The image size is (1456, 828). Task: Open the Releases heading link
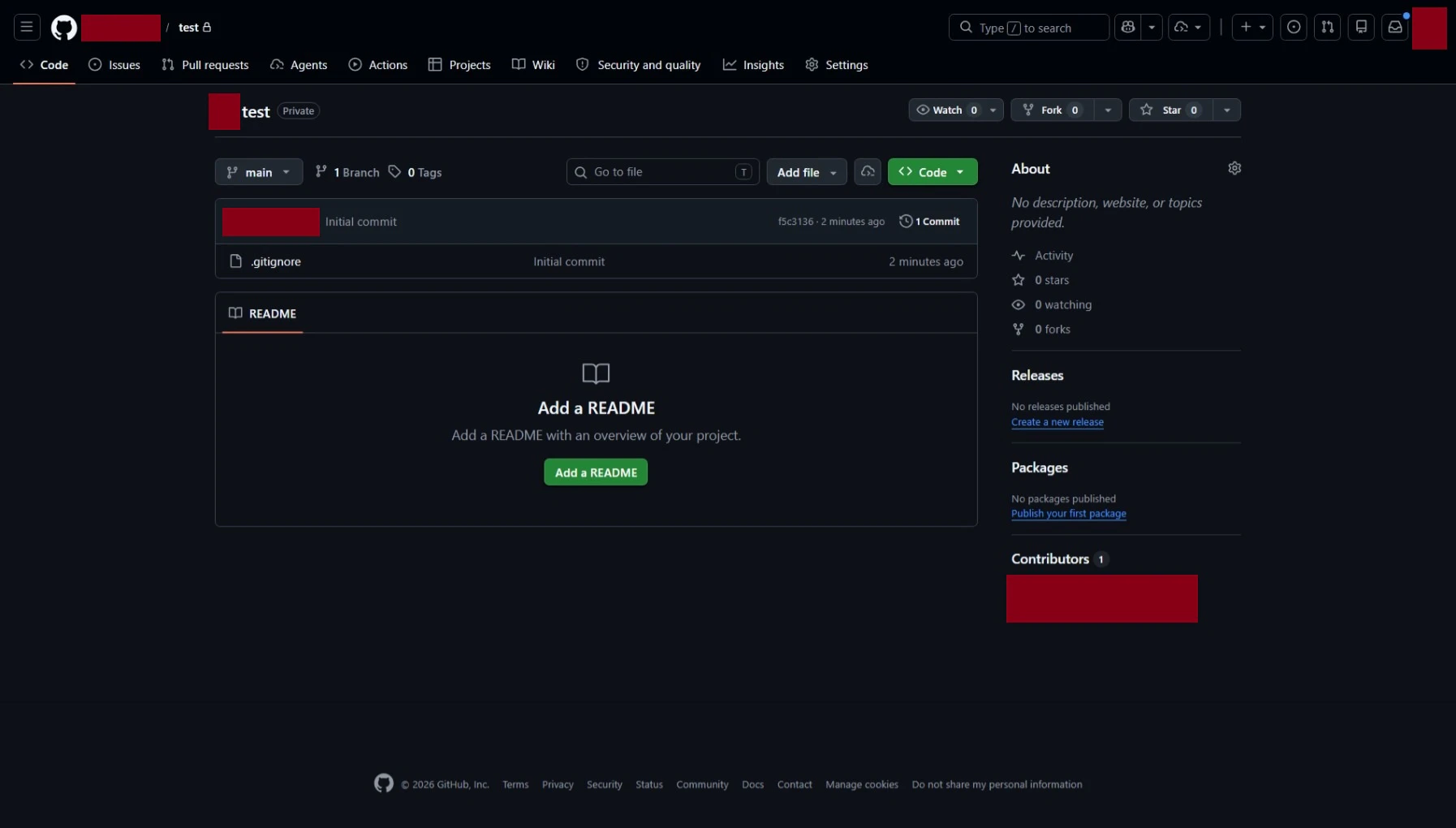click(x=1037, y=375)
